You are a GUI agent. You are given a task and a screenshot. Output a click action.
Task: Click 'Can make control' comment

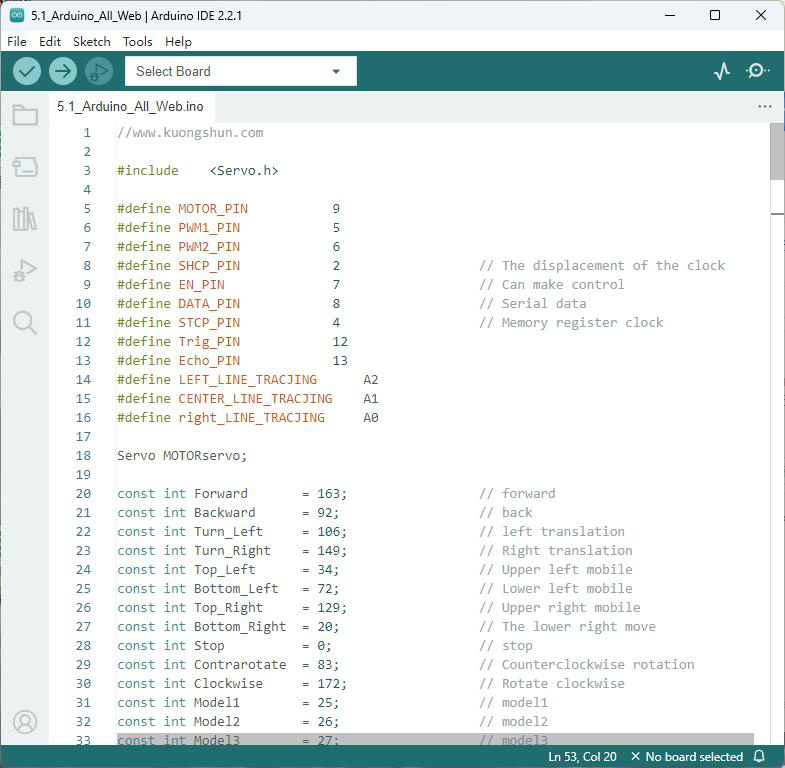[552, 285]
